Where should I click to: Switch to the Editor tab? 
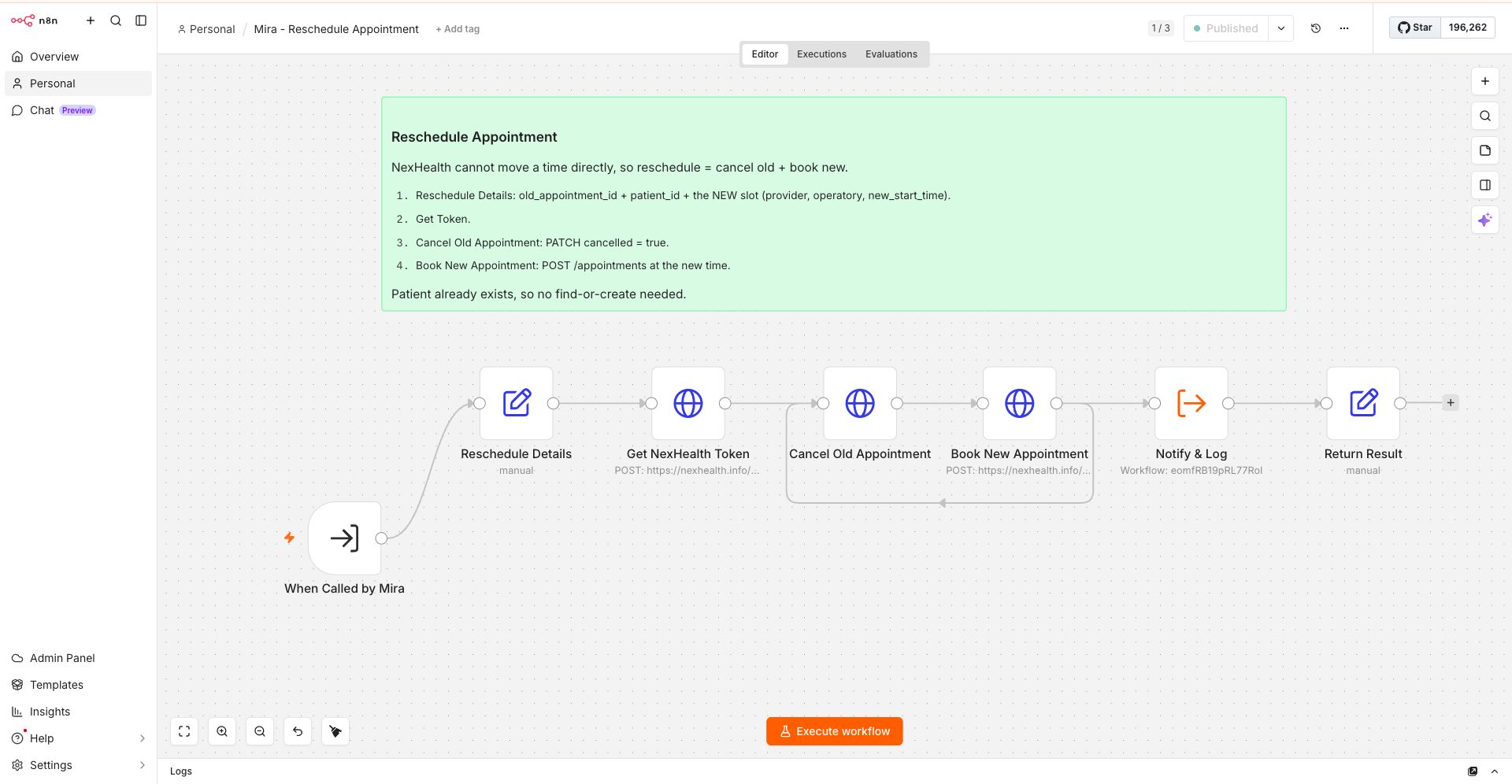tap(765, 54)
